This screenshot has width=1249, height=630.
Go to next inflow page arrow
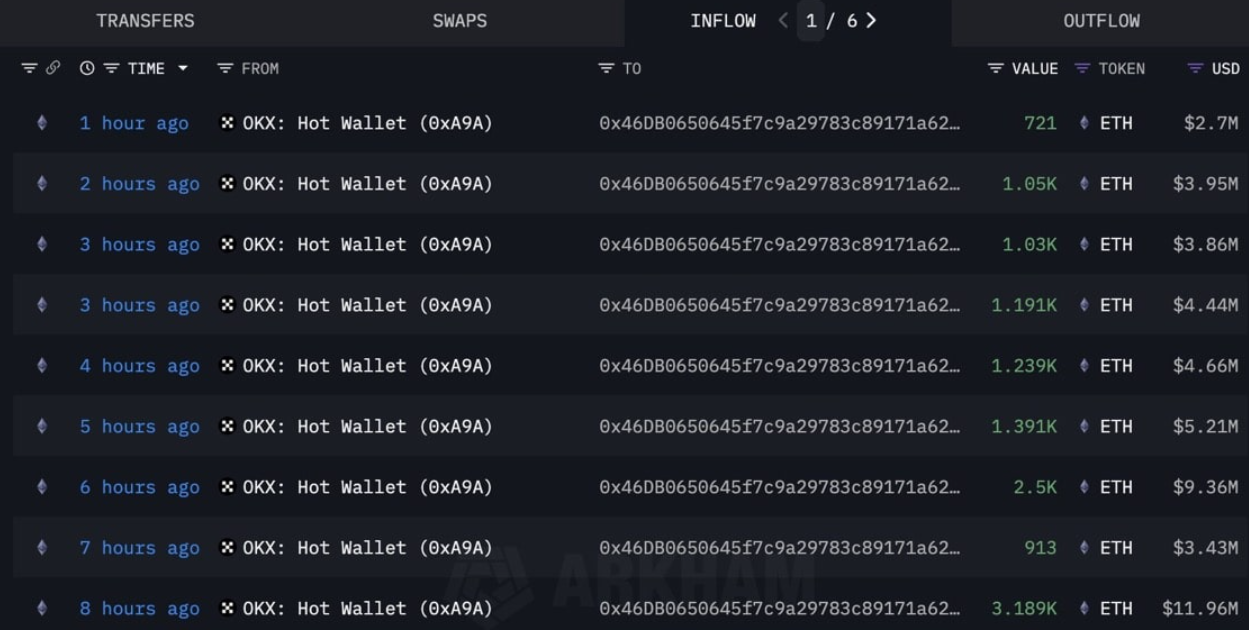871,21
